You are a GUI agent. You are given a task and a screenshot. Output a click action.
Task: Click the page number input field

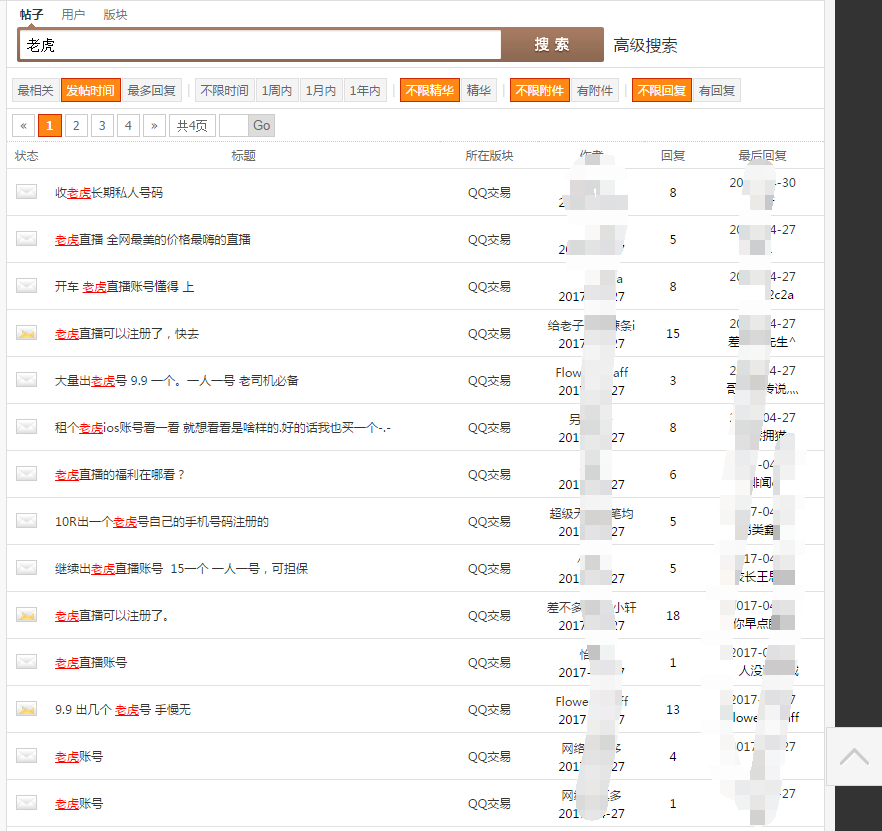click(233, 125)
